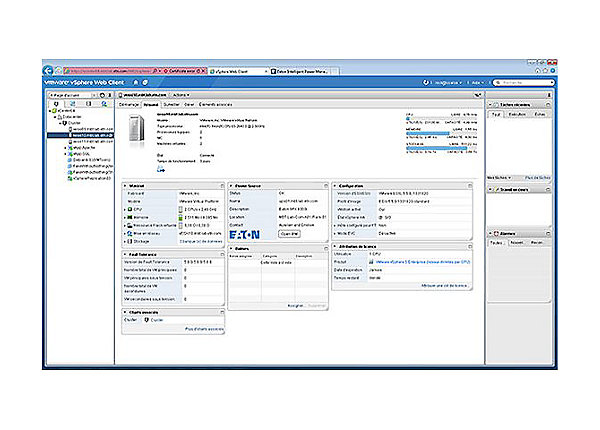Click the Plus de tâches link
This screenshot has width=600, height=430.
click(536, 177)
